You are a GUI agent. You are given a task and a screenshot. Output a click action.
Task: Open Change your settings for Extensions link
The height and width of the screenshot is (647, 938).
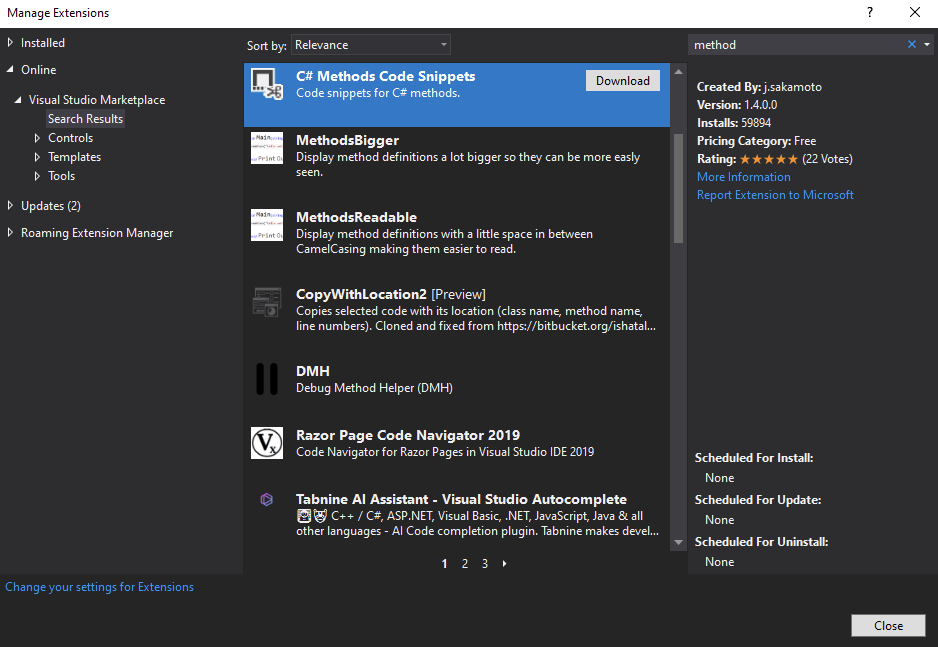99,587
